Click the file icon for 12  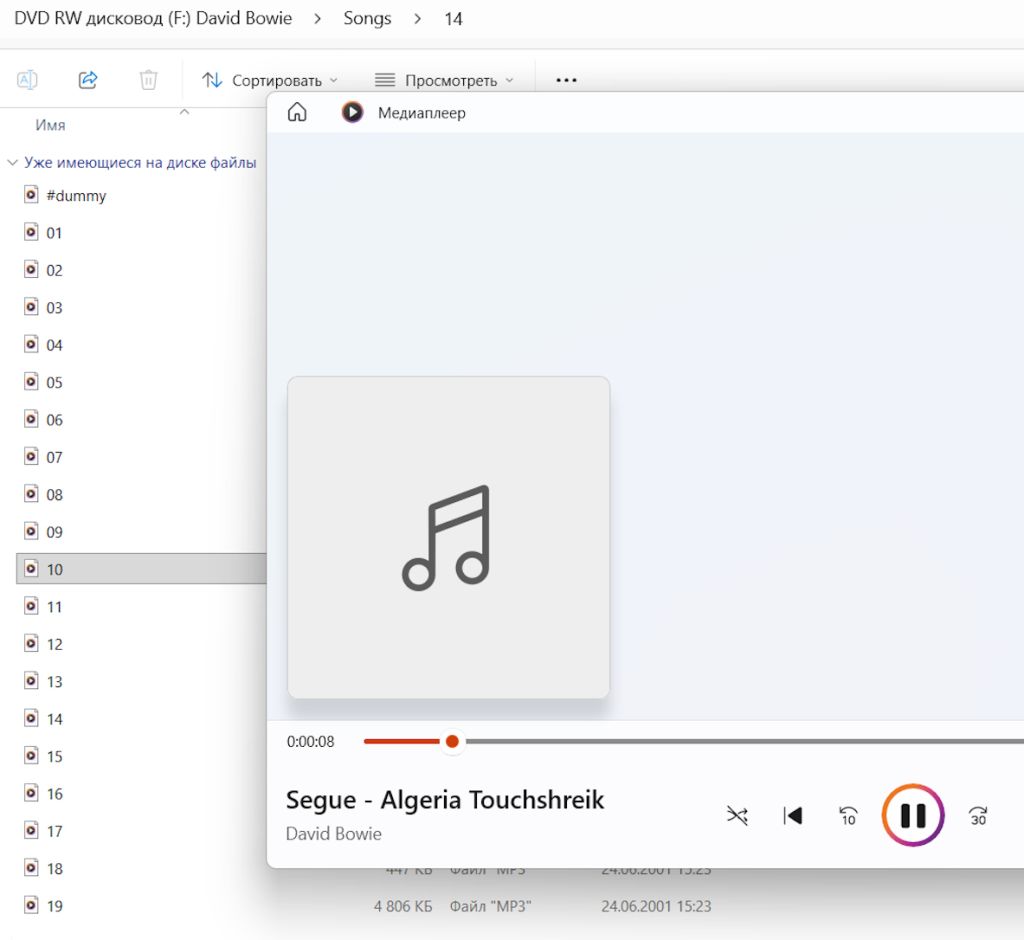click(31, 643)
